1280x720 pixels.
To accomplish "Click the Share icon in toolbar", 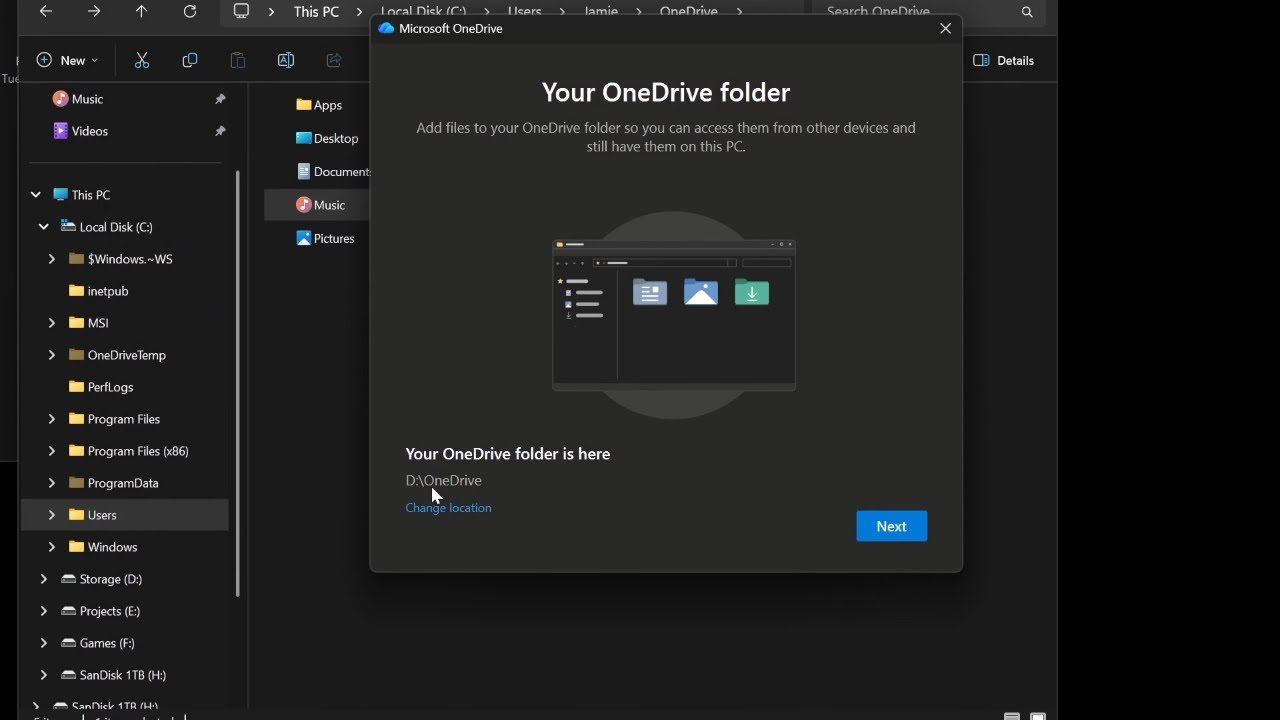I will click(x=334, y=60).
